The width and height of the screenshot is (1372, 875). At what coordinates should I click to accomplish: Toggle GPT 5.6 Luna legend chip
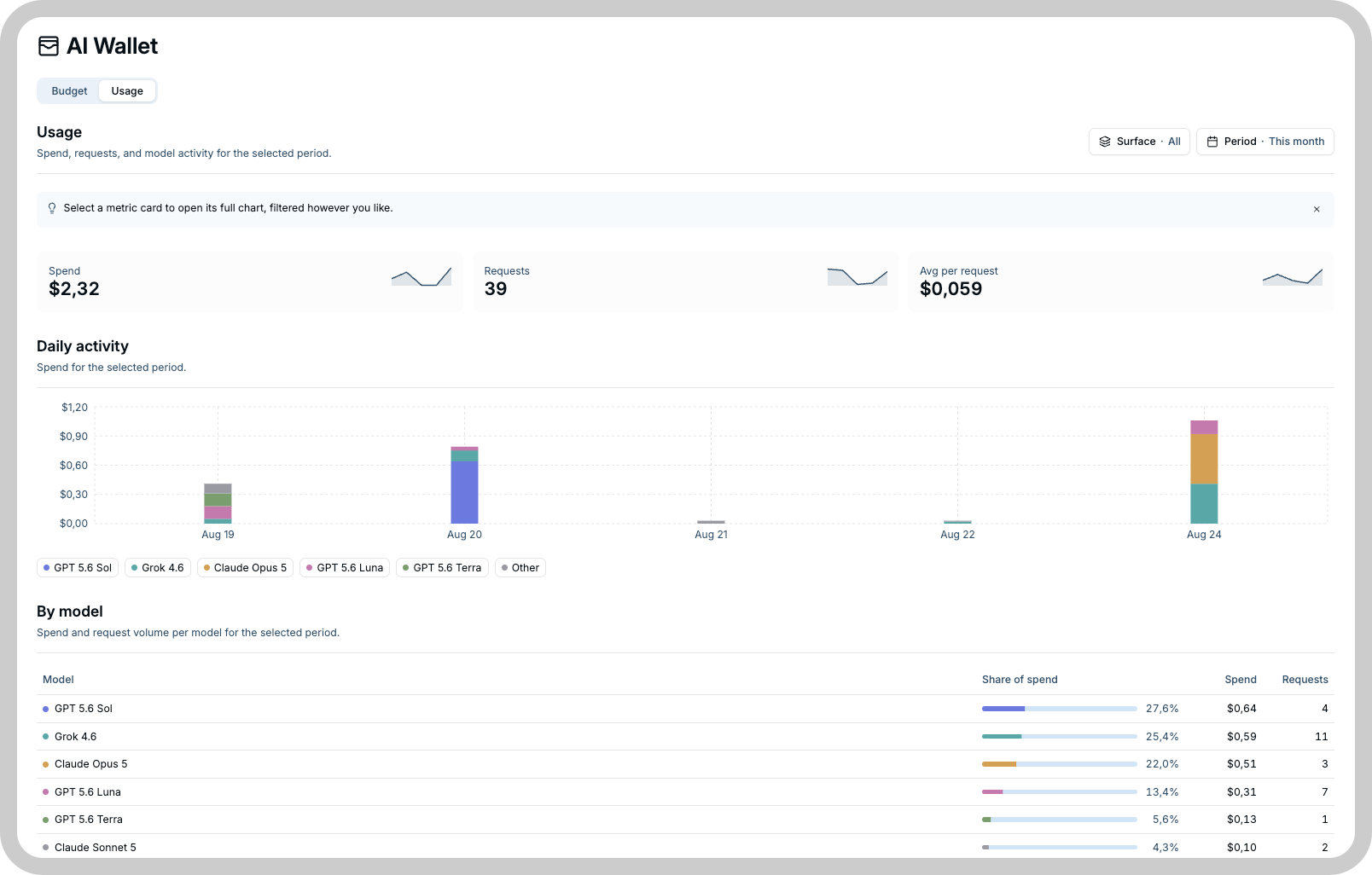[x=345, y=568]
